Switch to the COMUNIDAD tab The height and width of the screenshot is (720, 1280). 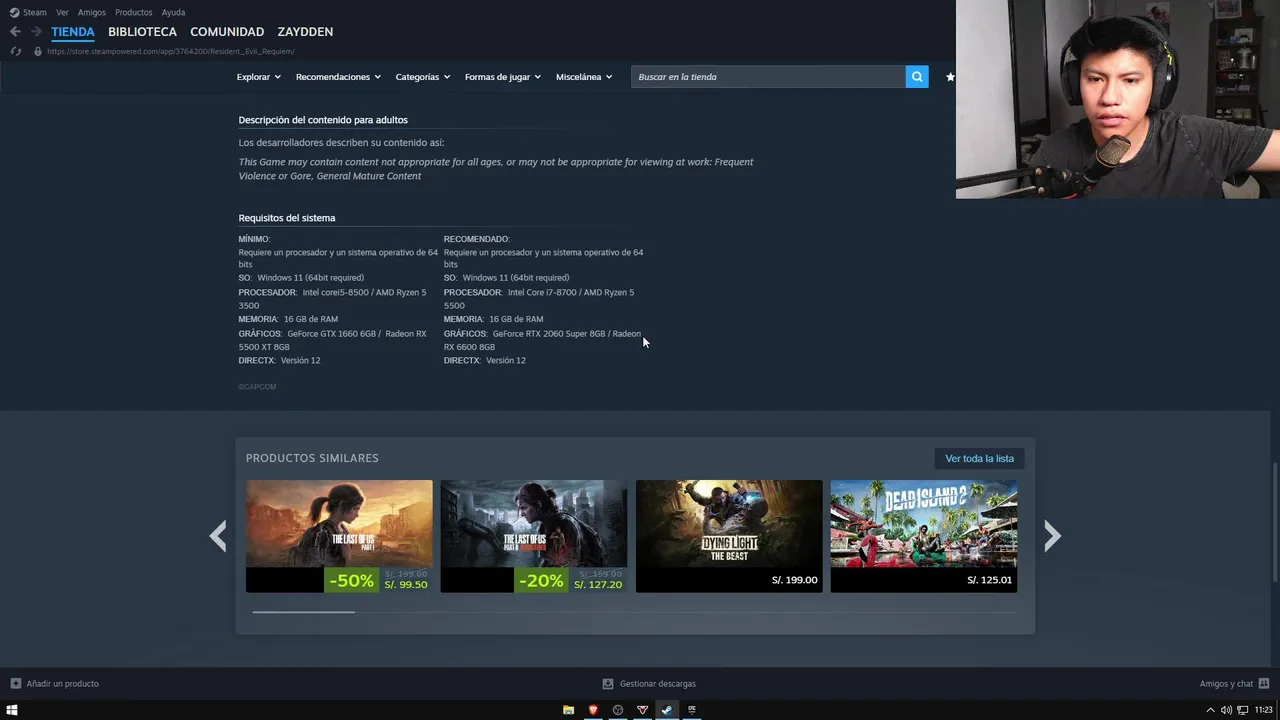point(227,32)
